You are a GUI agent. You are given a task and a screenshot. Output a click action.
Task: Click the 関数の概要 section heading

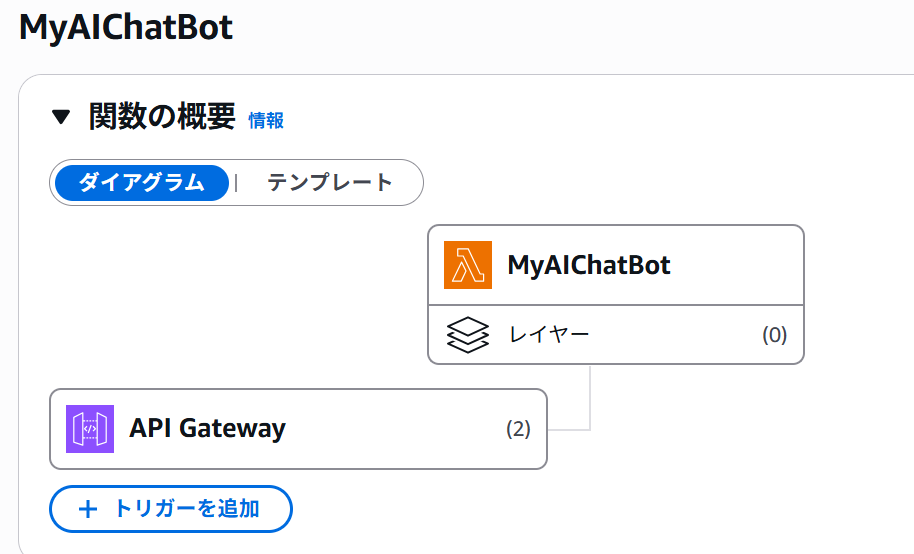tap(162, 116)
